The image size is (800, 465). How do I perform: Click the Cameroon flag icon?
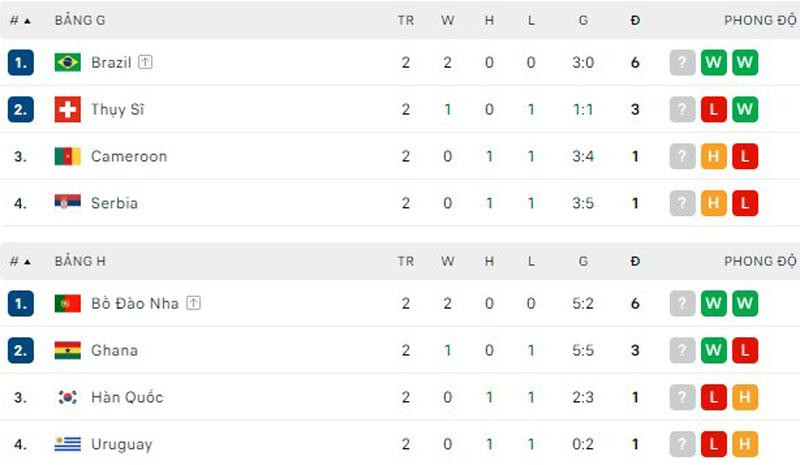[x=67, y=156]
